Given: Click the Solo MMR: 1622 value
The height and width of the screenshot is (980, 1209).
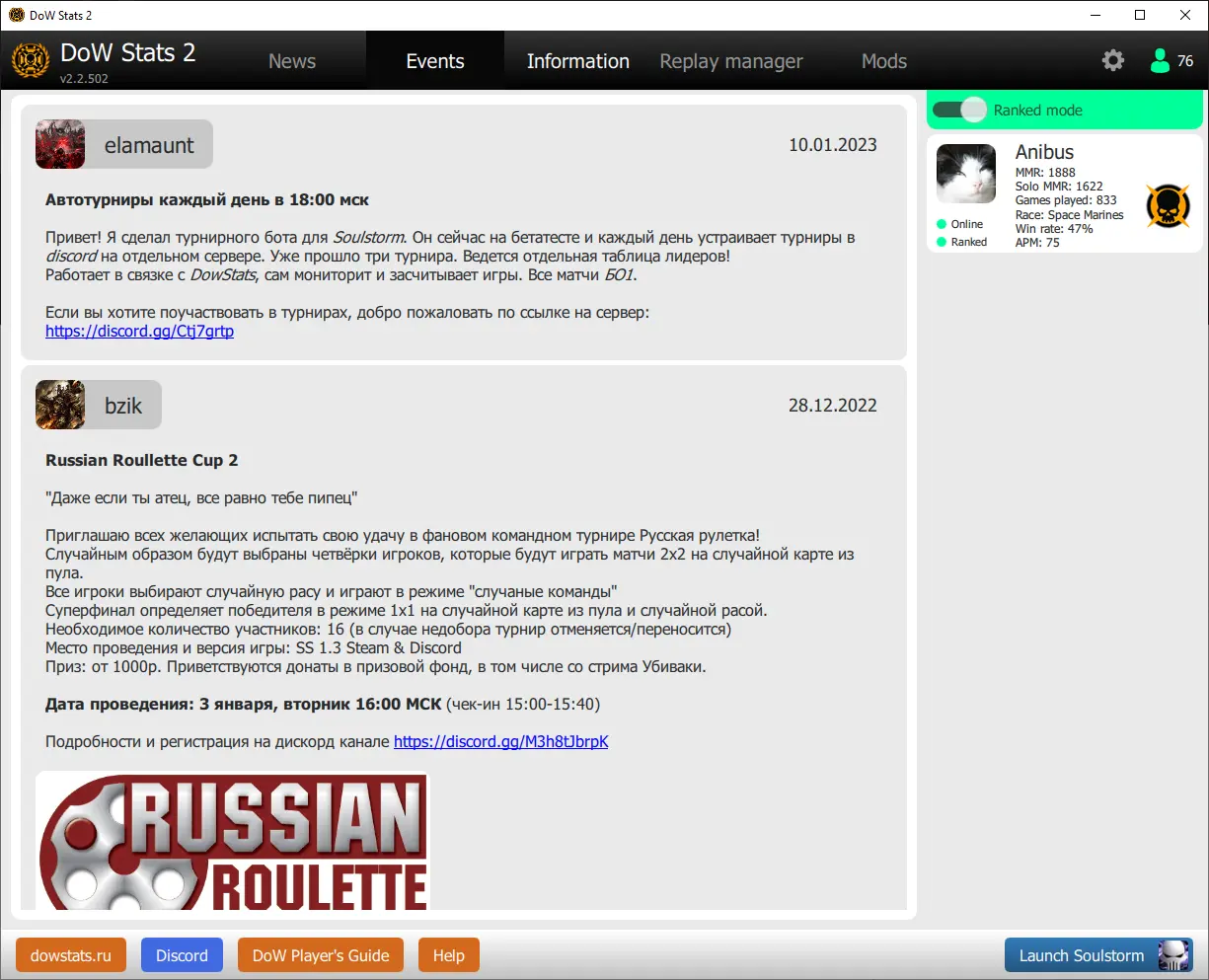Looking at the screenshot, I should (1059, 187).
